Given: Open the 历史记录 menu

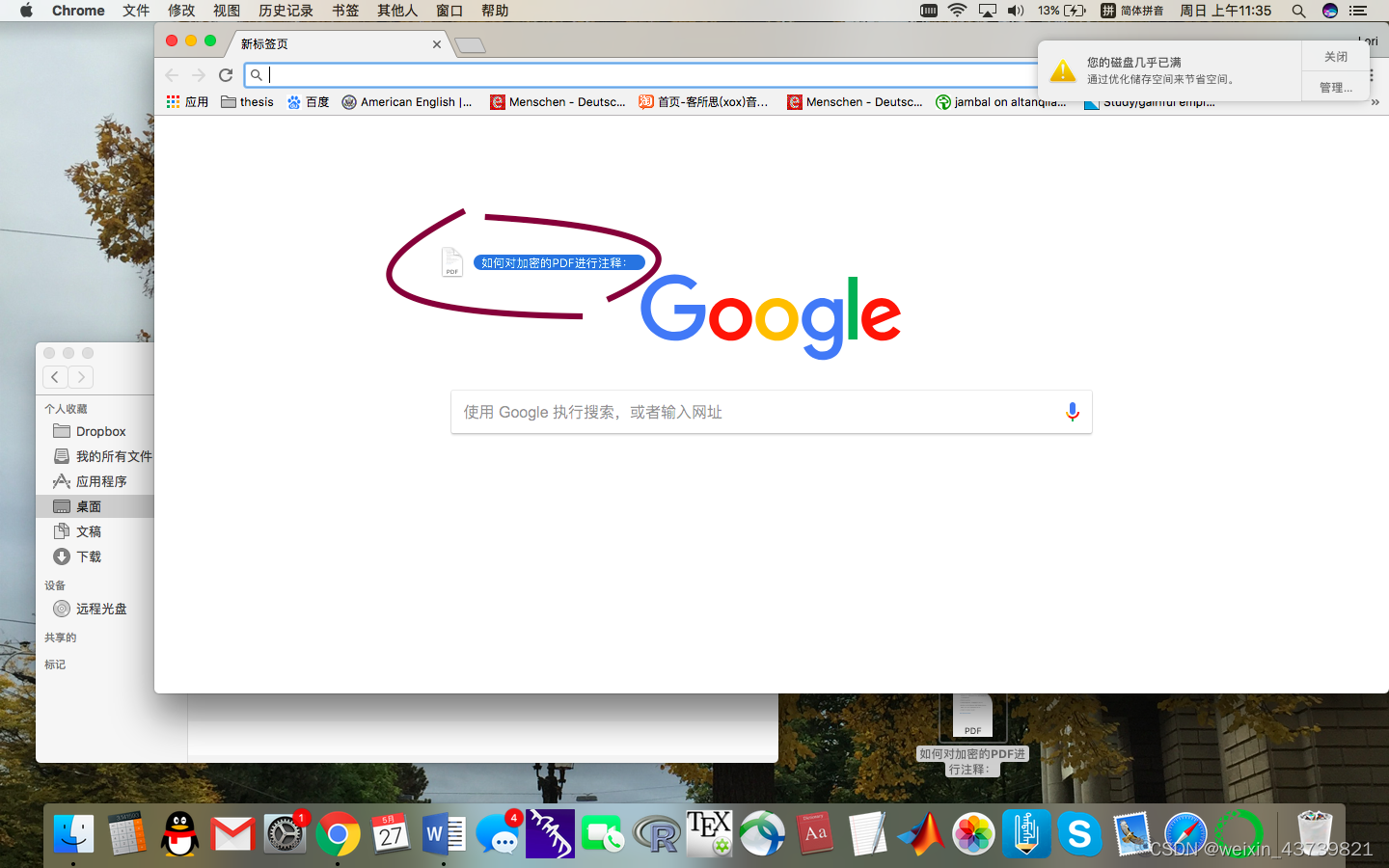Looking at the screenshot, I should pyautogui.click(x=286, y=11).
